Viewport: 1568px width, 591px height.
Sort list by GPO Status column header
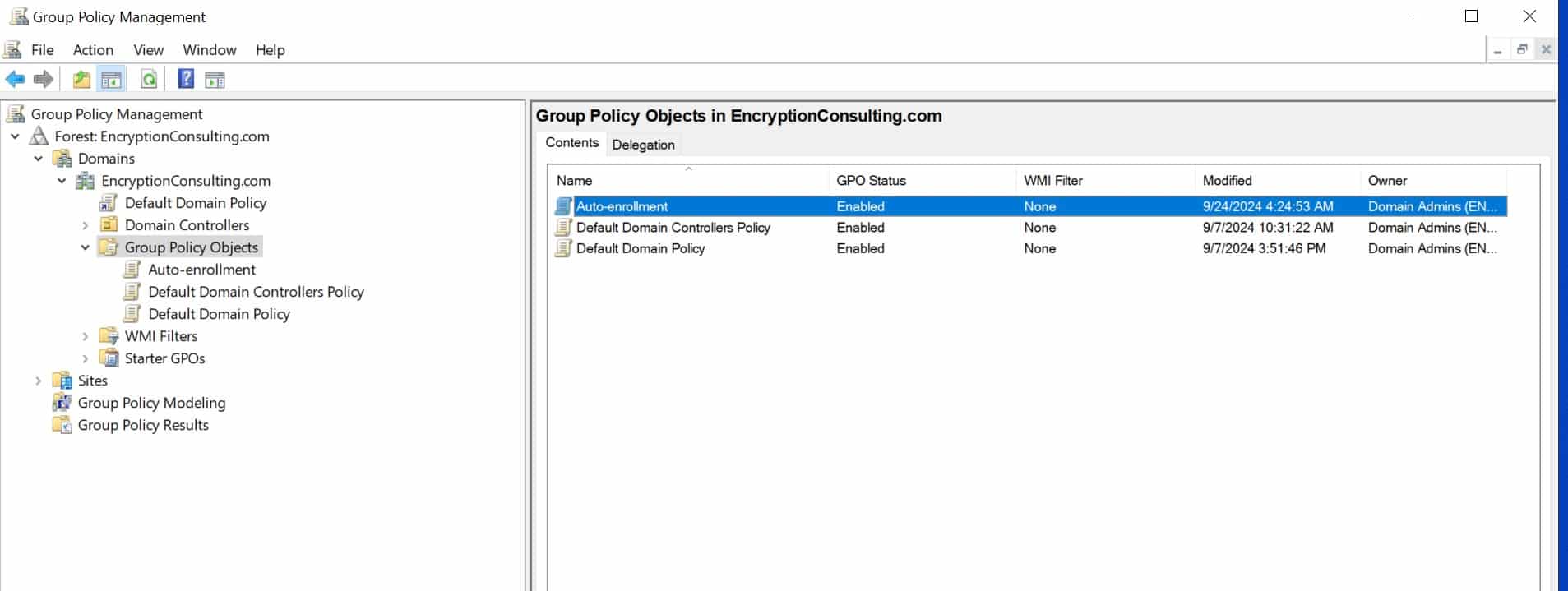(871, 181)
